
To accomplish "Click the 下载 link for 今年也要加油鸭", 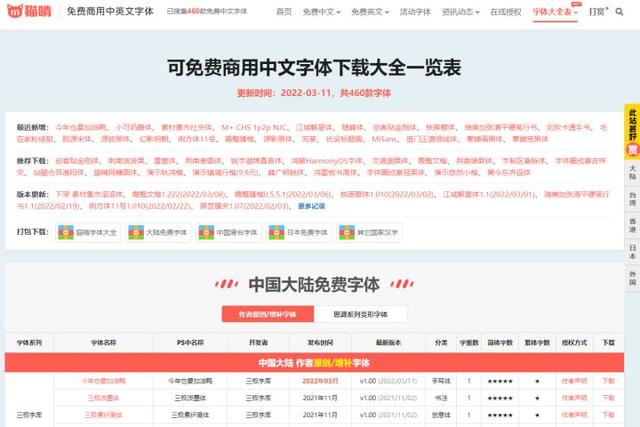I will pos(608,381).
